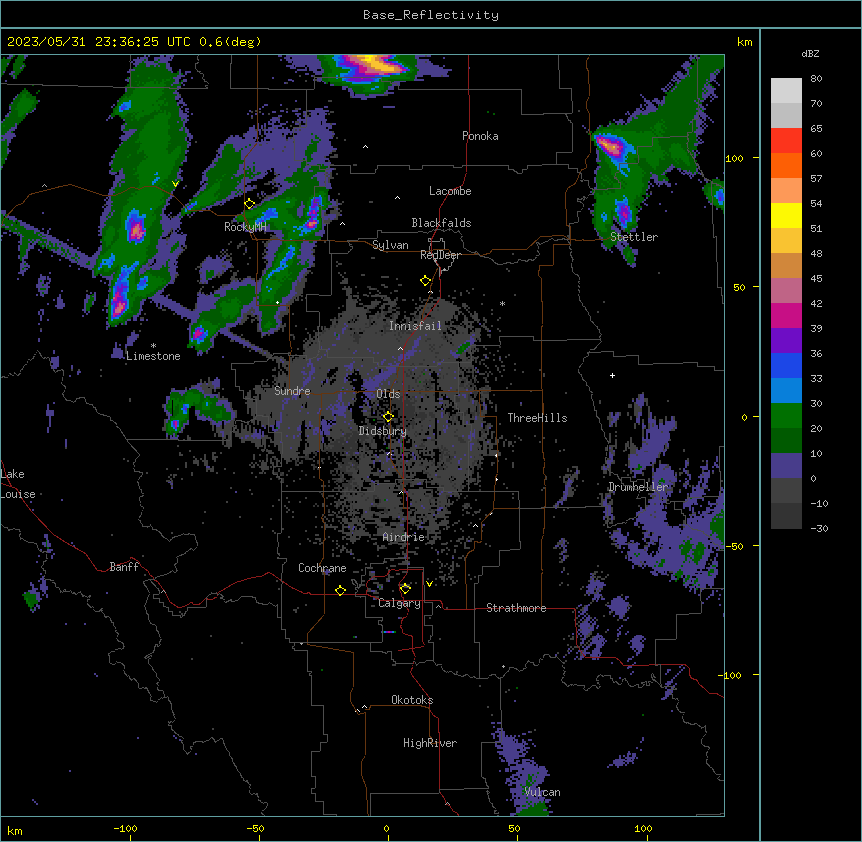Click the yellow marker above Calgary
862x842 pixels.
(405, 589)
